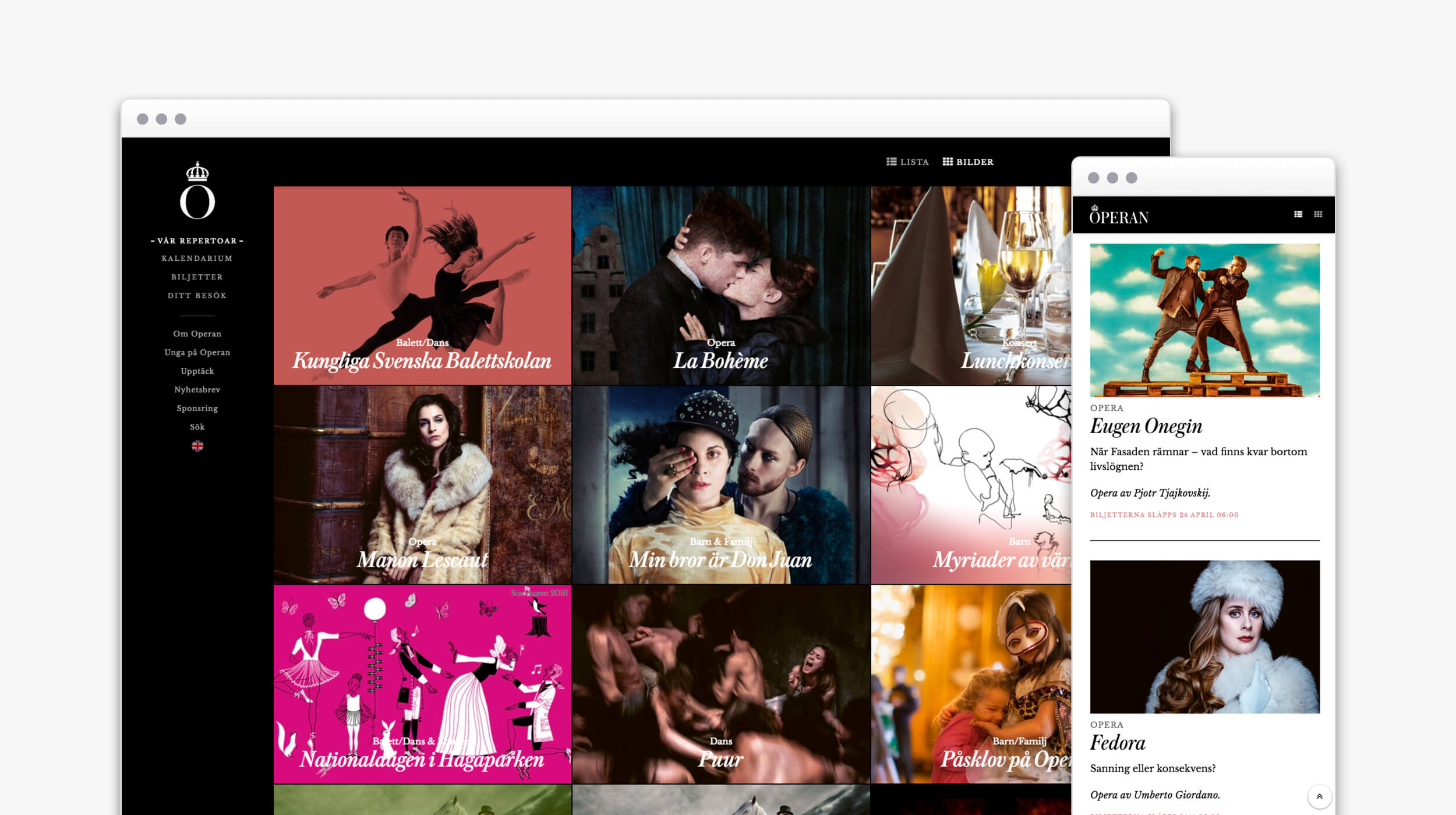Open the Kalendarium menu item
The height and width of the screenshot is (815, 1456).
pos(197,258)
